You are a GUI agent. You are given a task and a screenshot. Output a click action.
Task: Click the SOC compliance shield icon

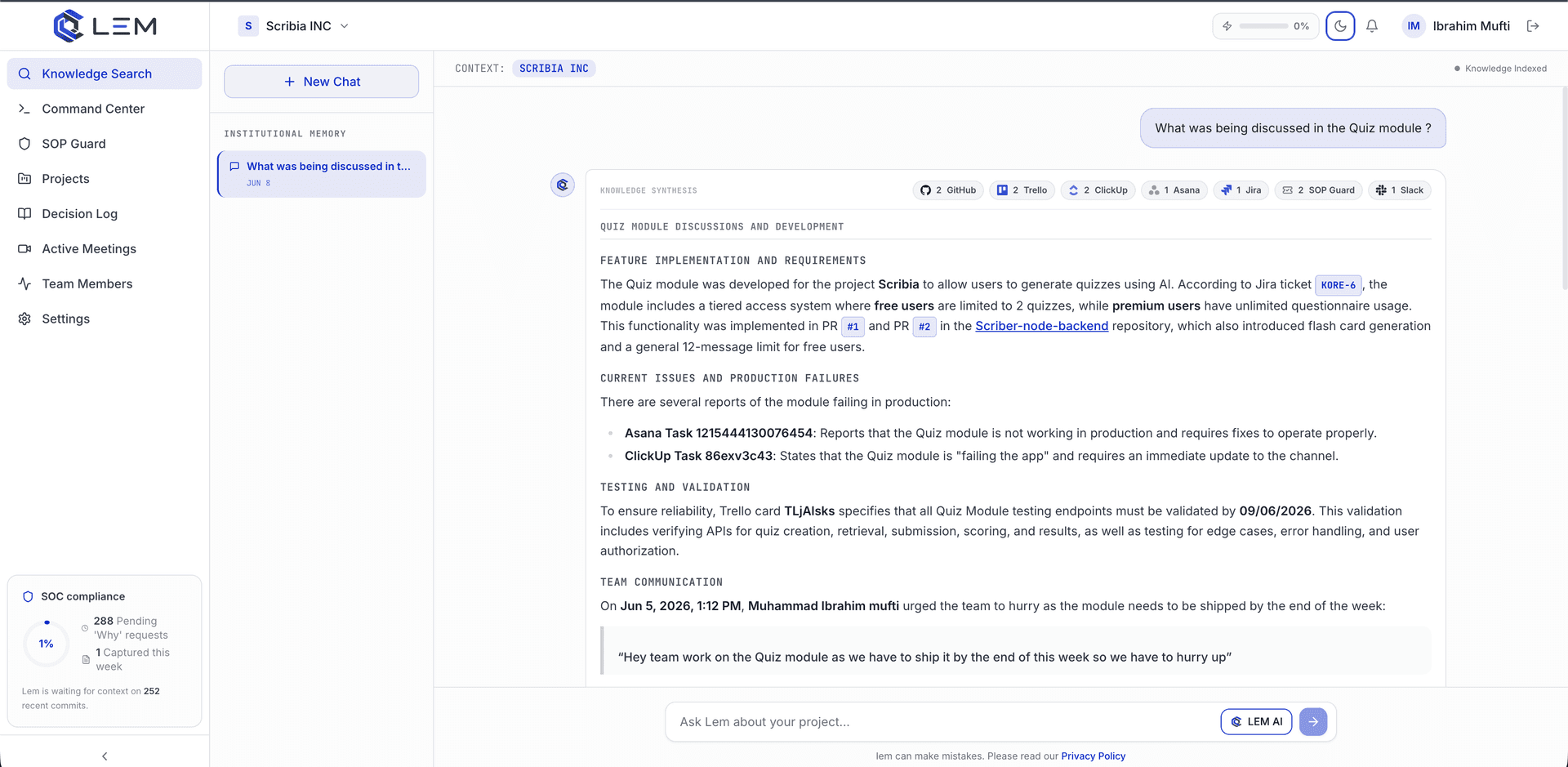coord(28,597)
